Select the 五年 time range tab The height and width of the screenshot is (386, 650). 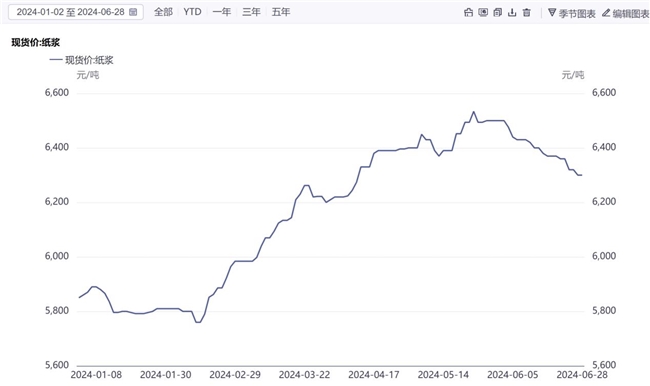click(281, 12)
